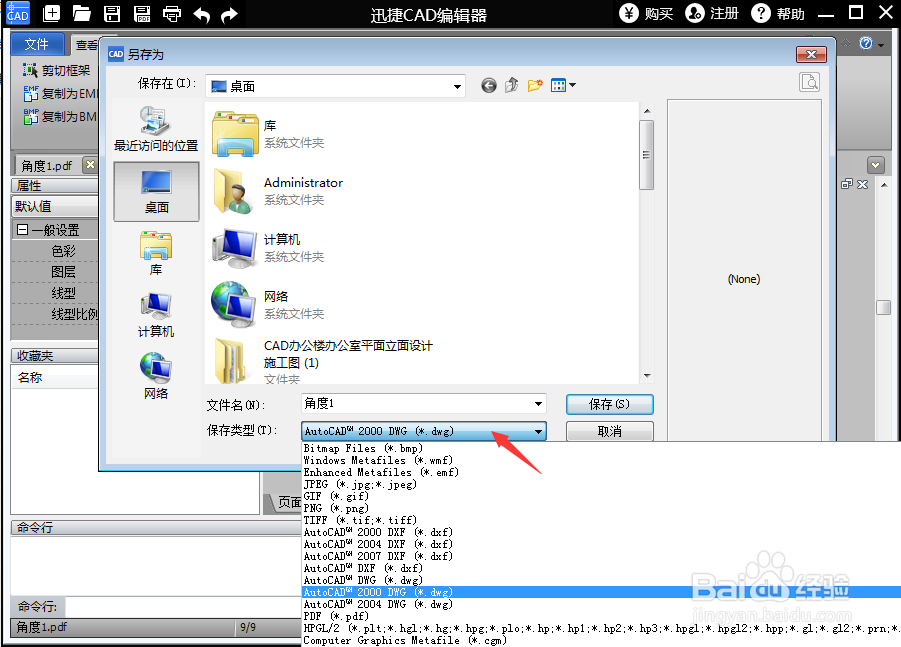Select 计算机 in the places bar
The height and width of the screenshot is (647, 901).
pyautogui.click(x=156, y=315)
